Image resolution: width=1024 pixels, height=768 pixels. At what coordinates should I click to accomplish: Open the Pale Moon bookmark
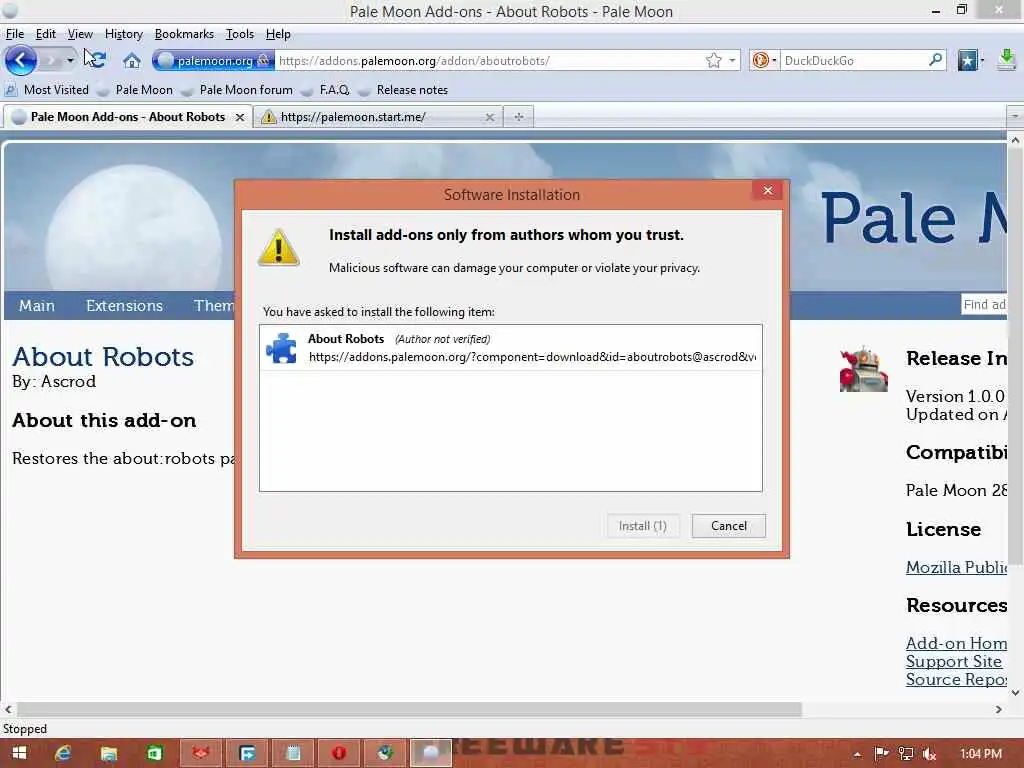(x=135, y=89)
